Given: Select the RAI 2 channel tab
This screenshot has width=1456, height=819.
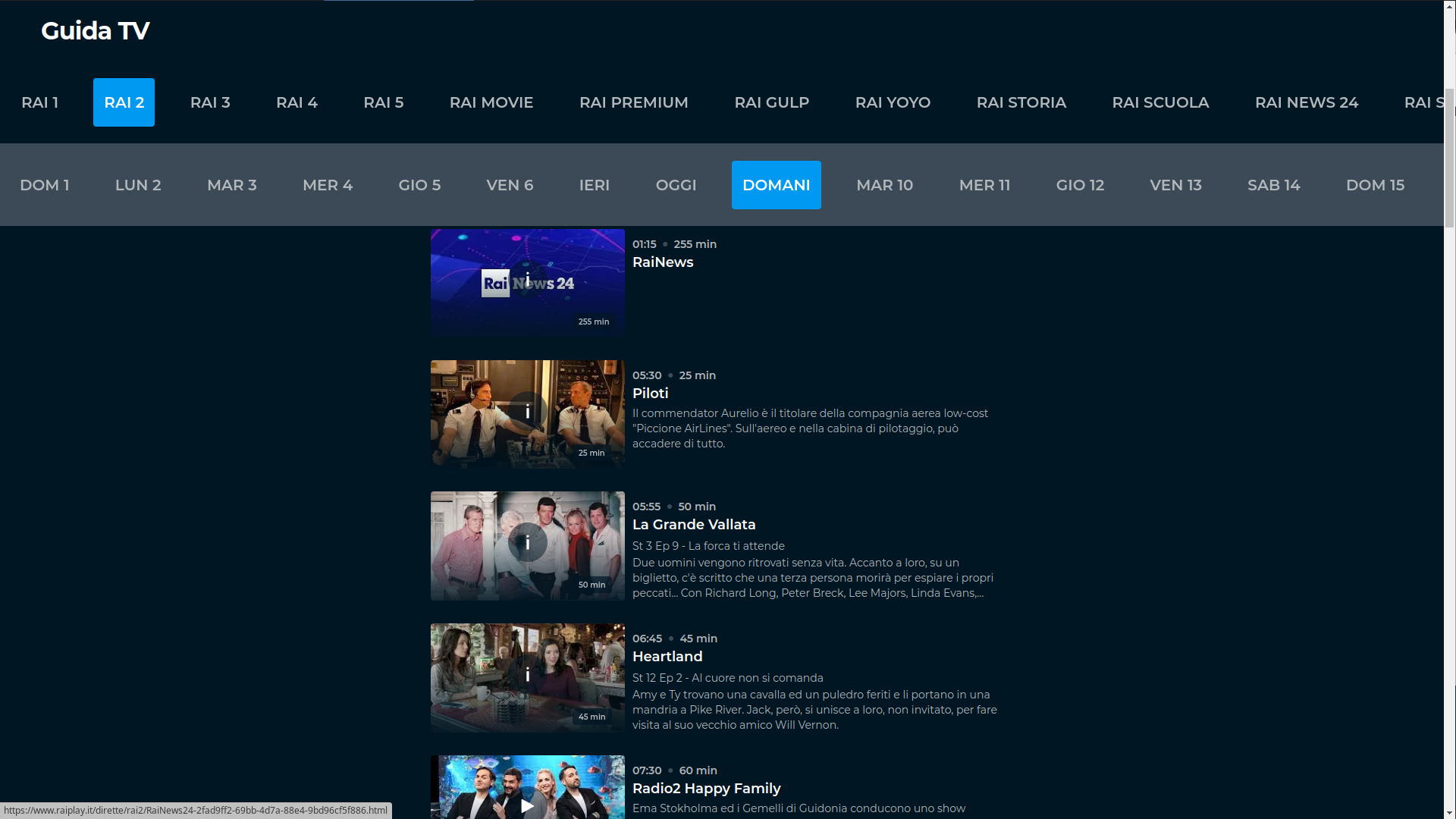Looking at the screenshot, I should pyautogui.click(x=124, y=102).
